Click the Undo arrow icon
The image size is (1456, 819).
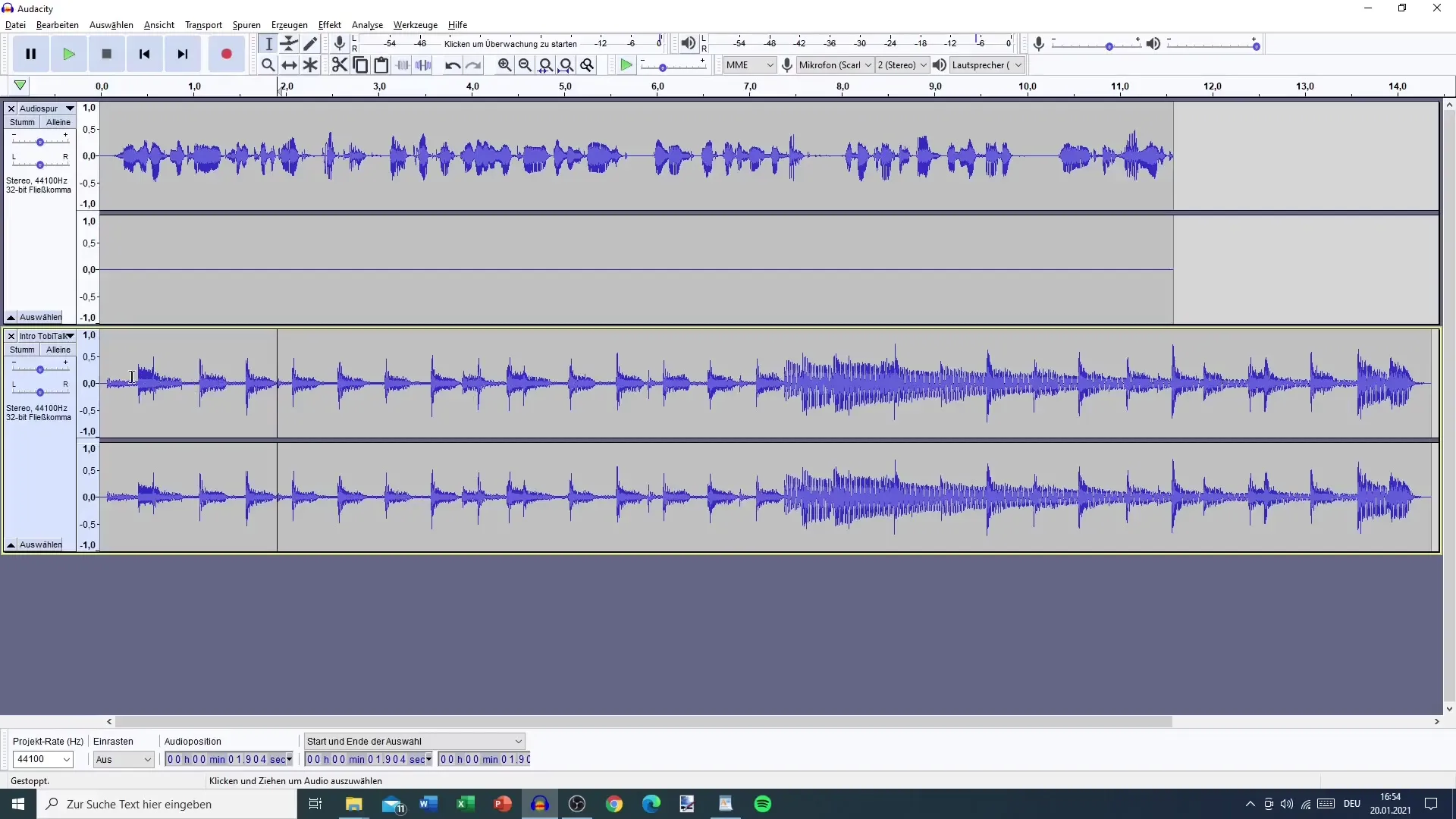coord(452,65)
